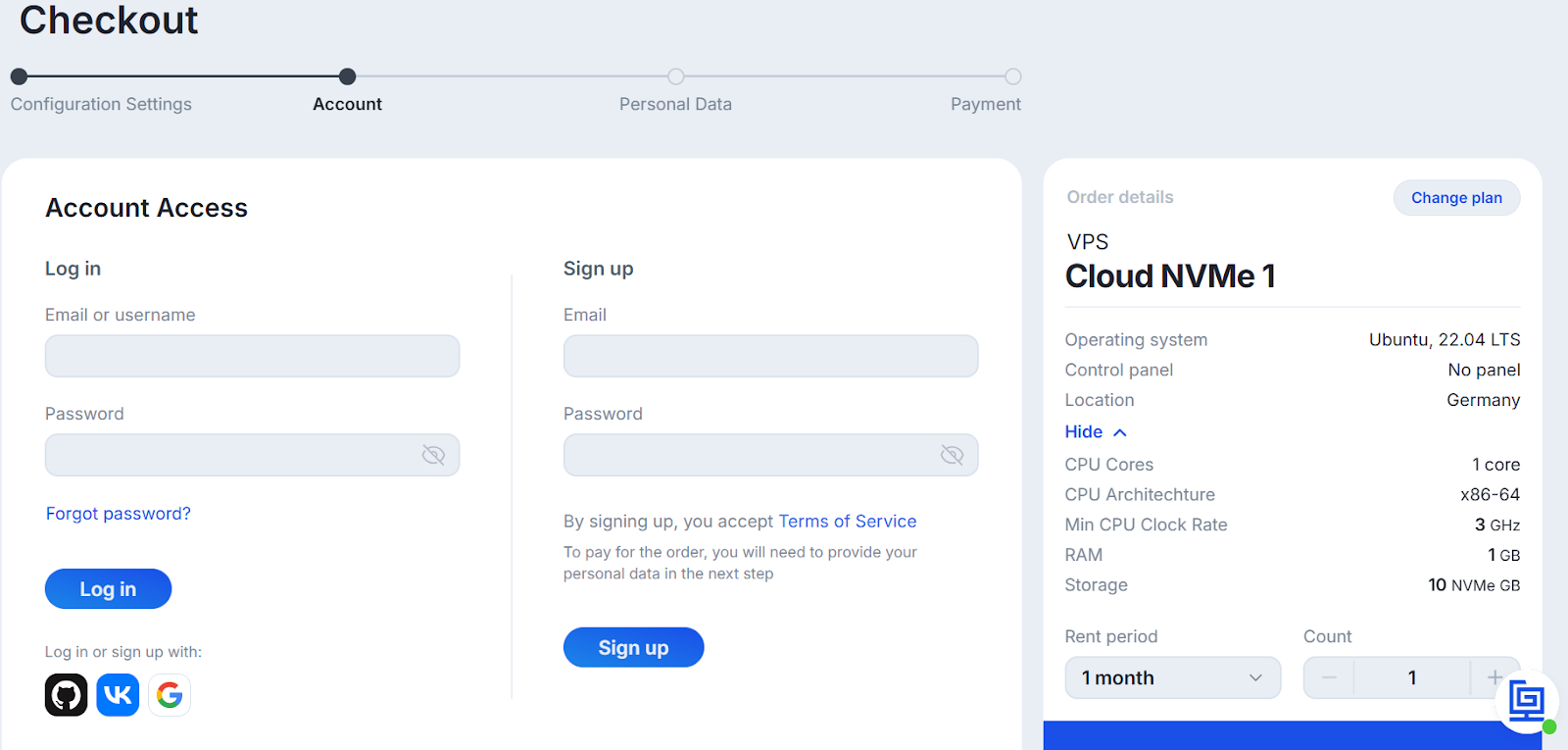
Task: Click the Payment step circle marker
Action: 1013,76
